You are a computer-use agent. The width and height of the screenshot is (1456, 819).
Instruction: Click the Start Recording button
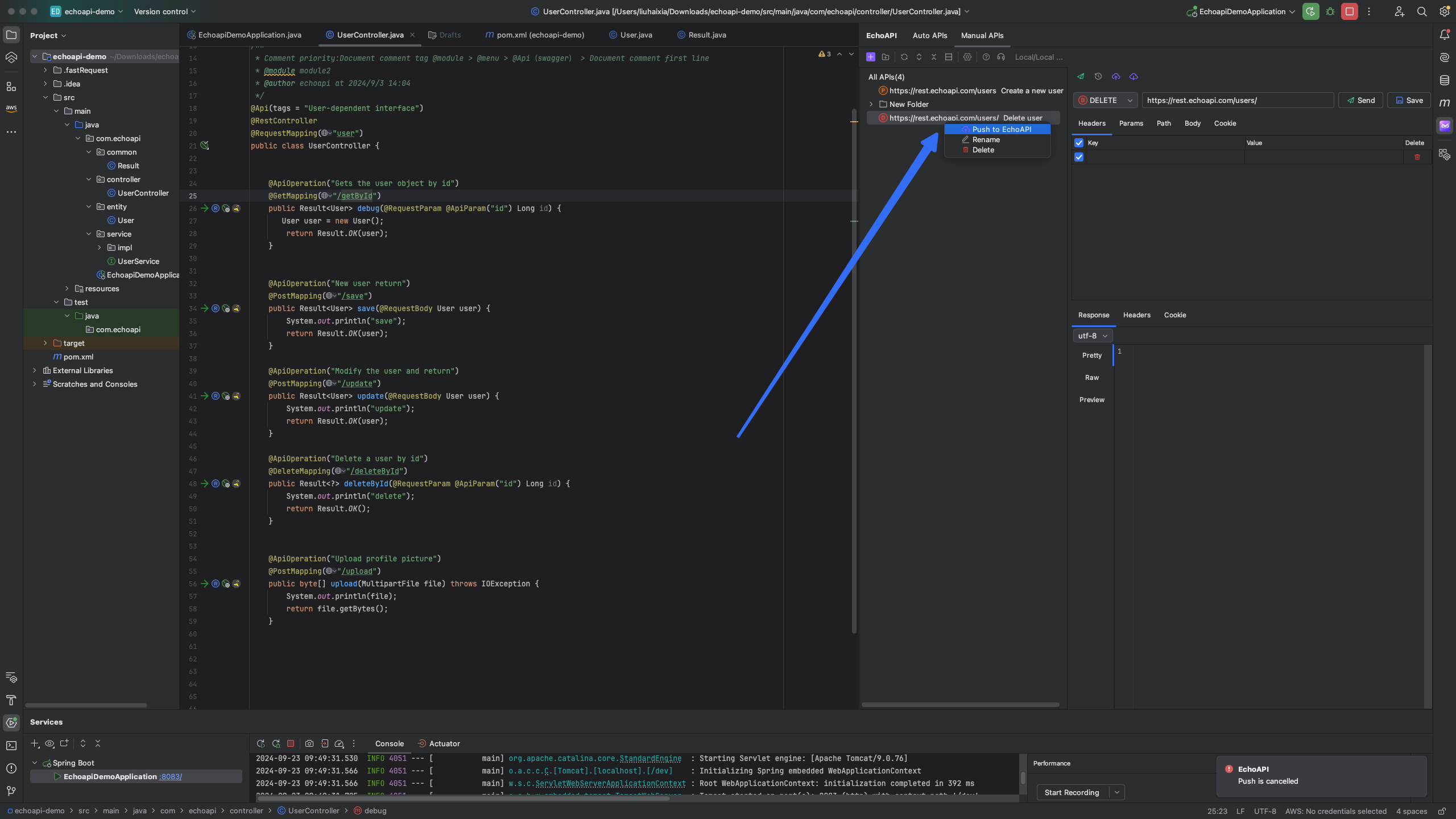click(1072, 792)
